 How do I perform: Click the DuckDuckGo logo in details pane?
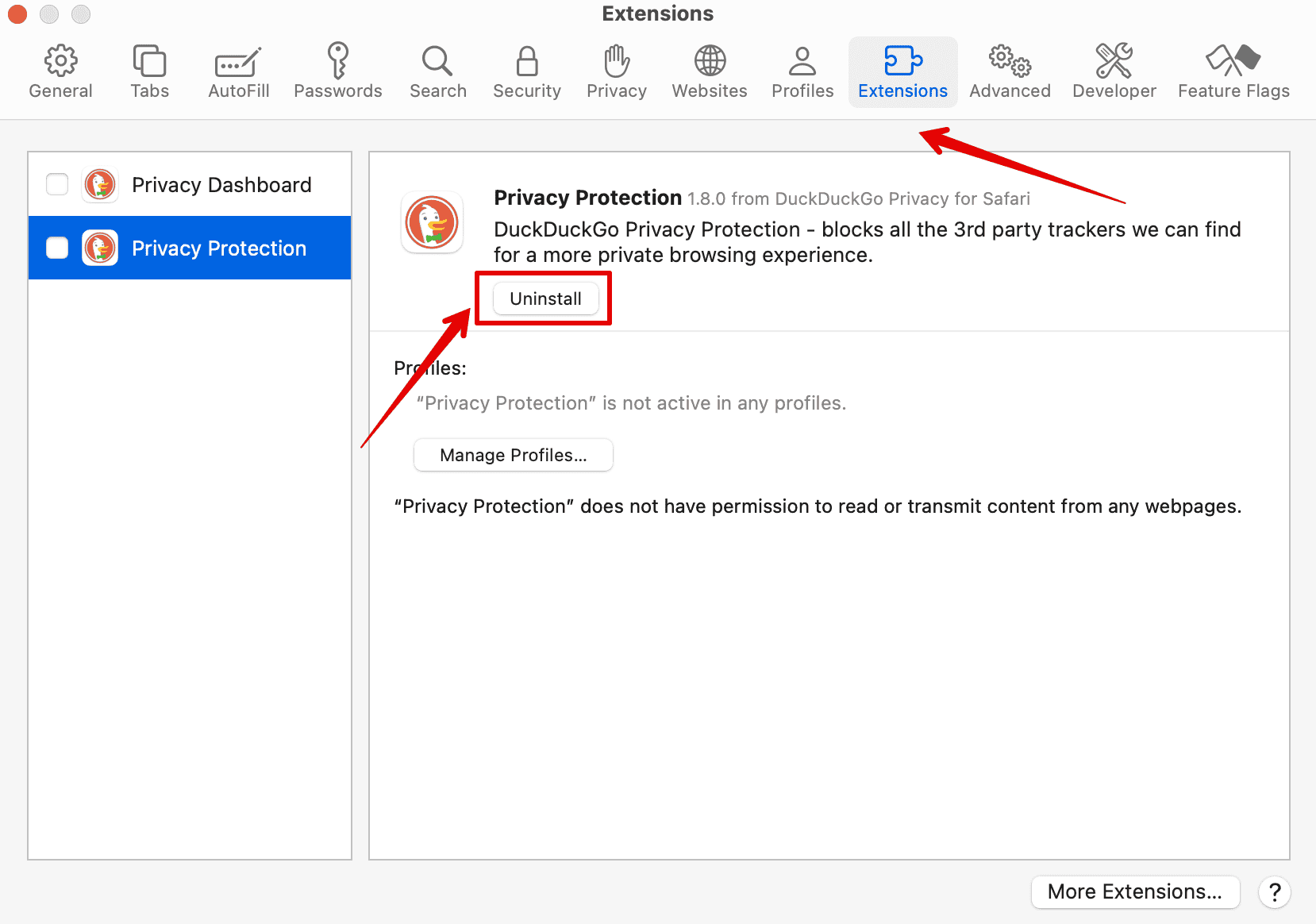(432, 223)
